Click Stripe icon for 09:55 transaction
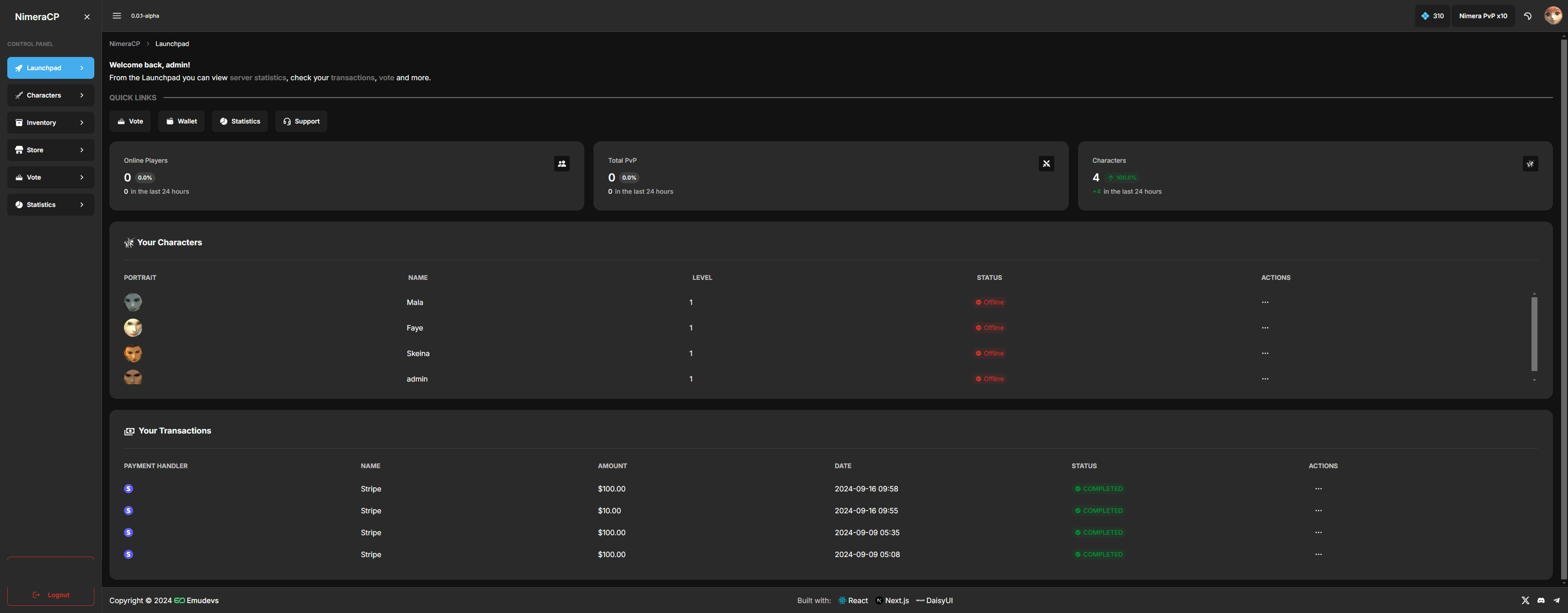 (x=129, y=511)
